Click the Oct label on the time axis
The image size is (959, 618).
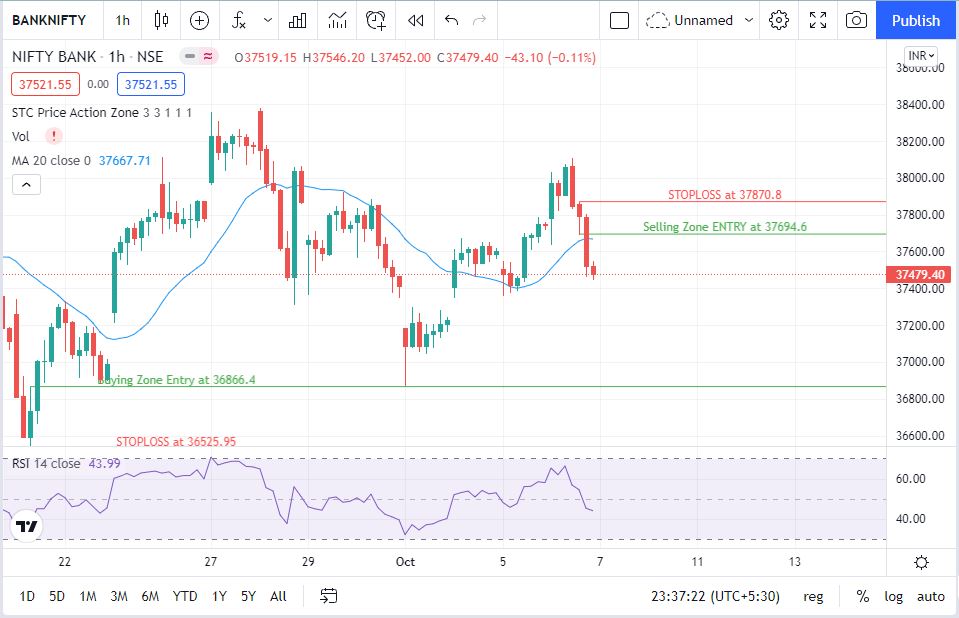click(405, 562)
